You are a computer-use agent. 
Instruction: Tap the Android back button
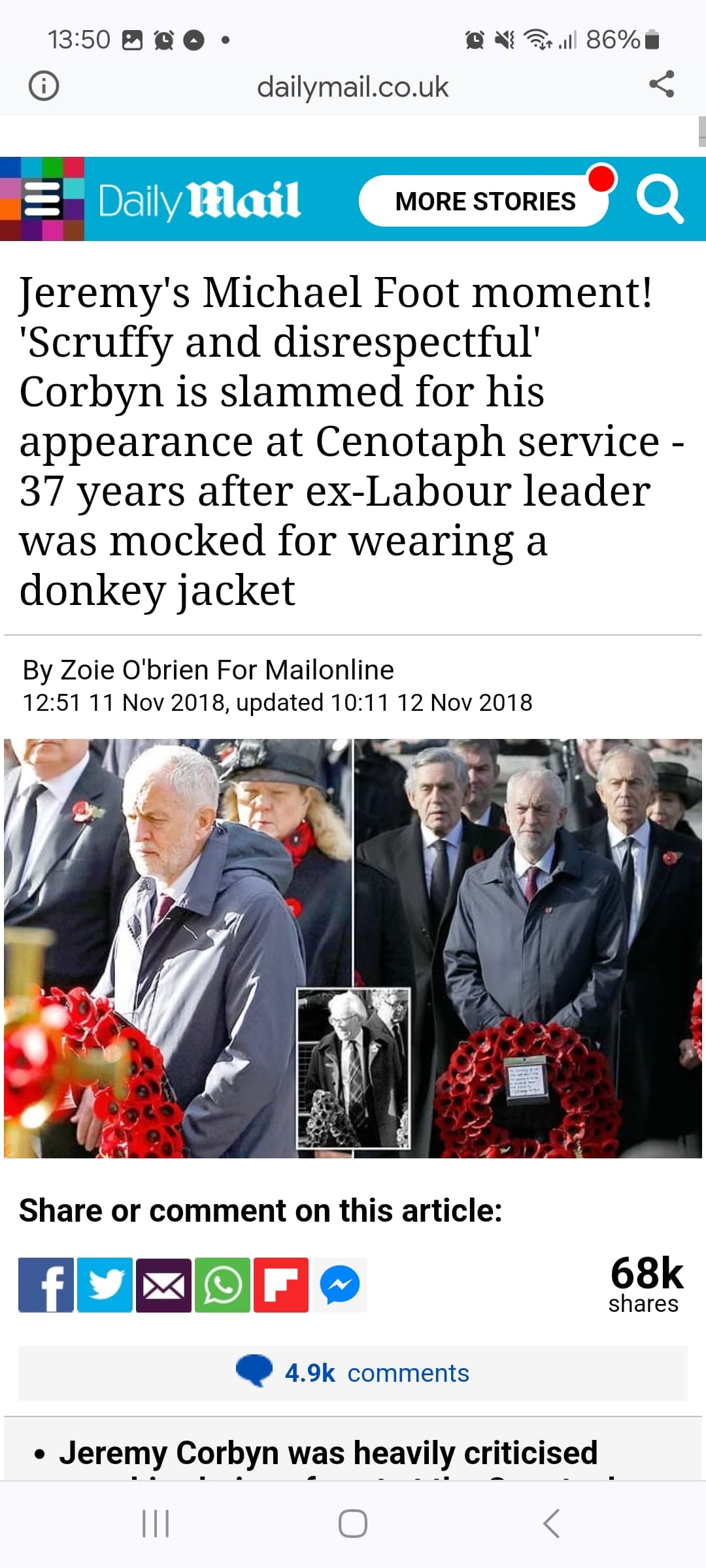coord(551,1524)
